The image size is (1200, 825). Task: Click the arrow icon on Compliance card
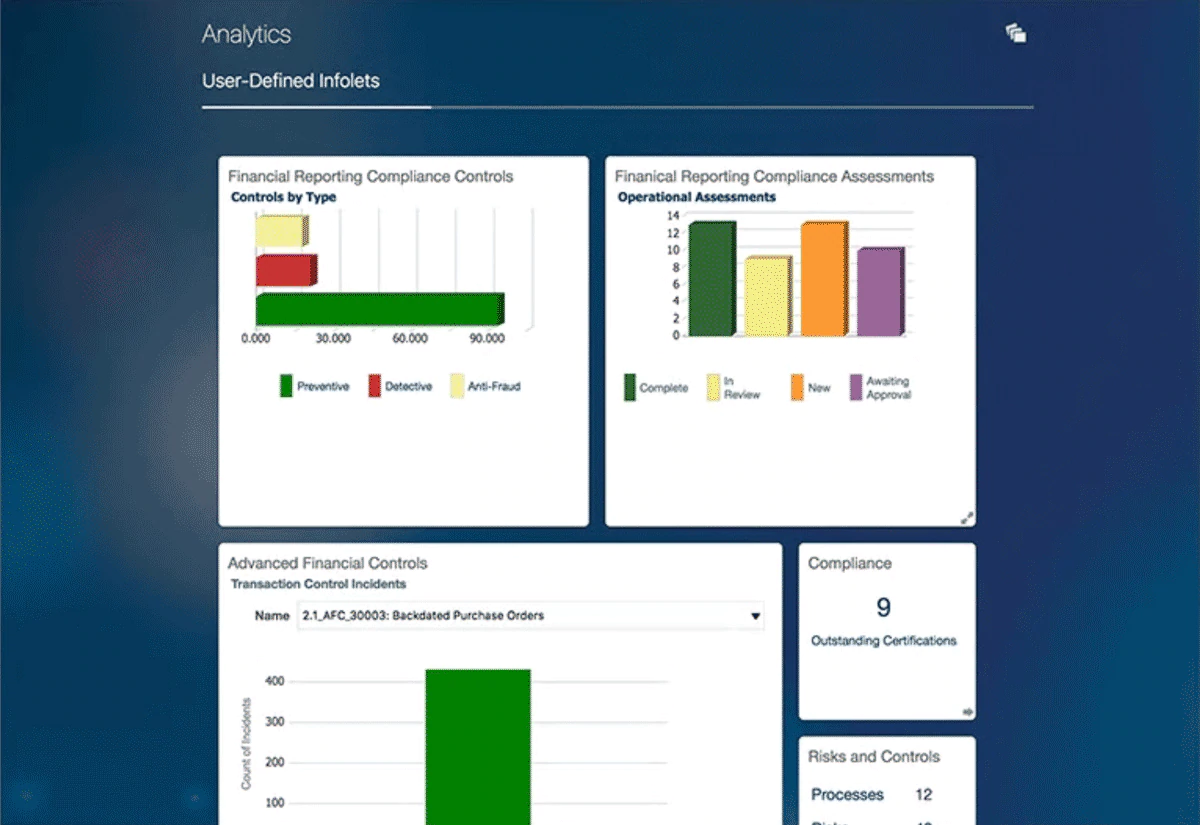[x=967, y=711]
